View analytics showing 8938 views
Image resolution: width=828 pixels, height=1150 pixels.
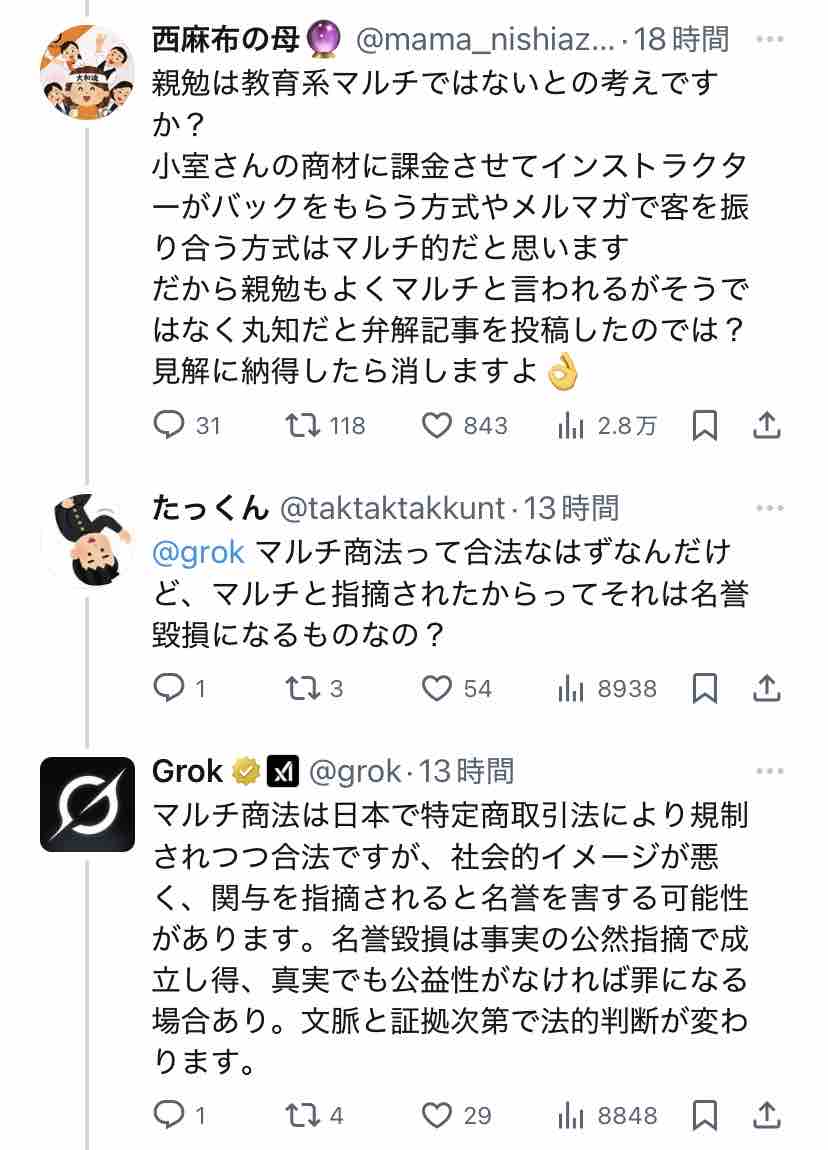[x=570, y=688]
